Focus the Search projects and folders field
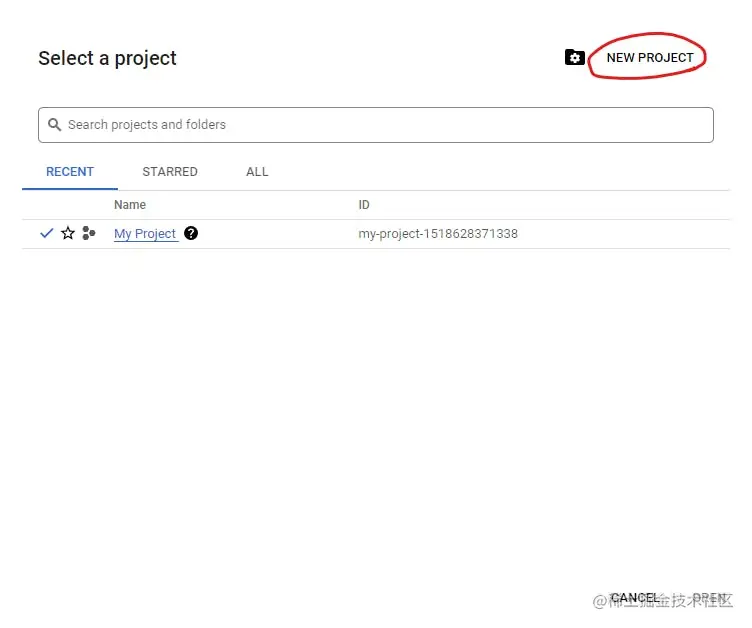 [x=376, y=125]
